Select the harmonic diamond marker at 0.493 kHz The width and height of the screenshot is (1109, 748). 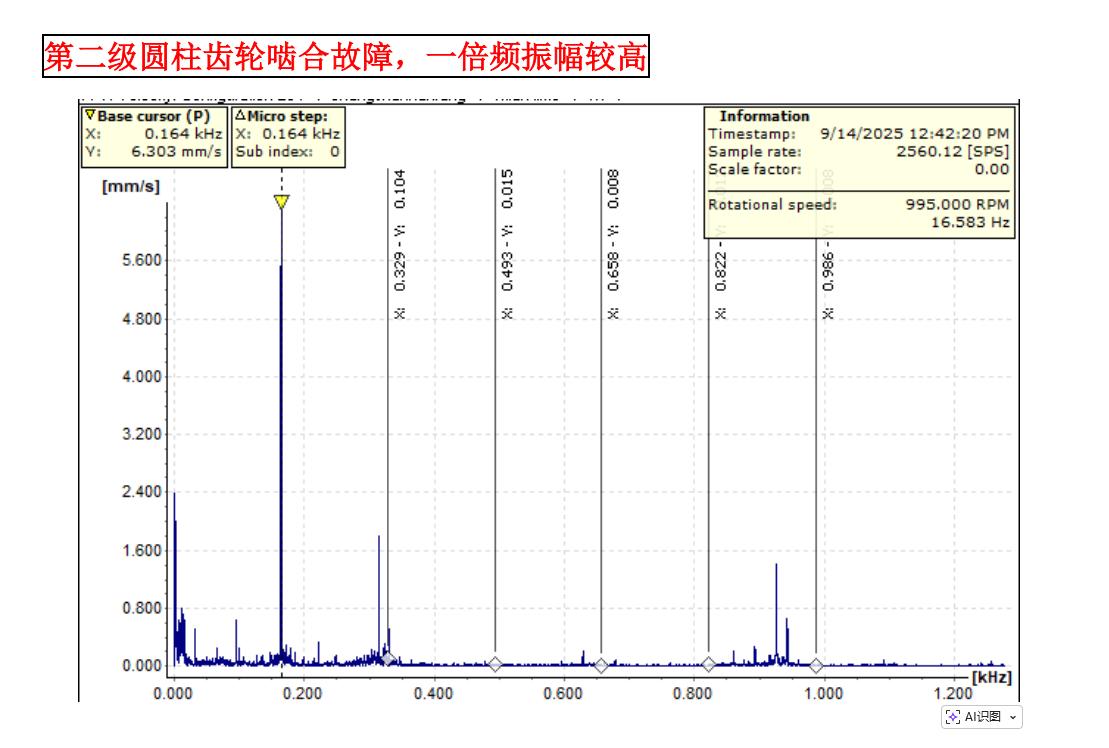(495, 664)
